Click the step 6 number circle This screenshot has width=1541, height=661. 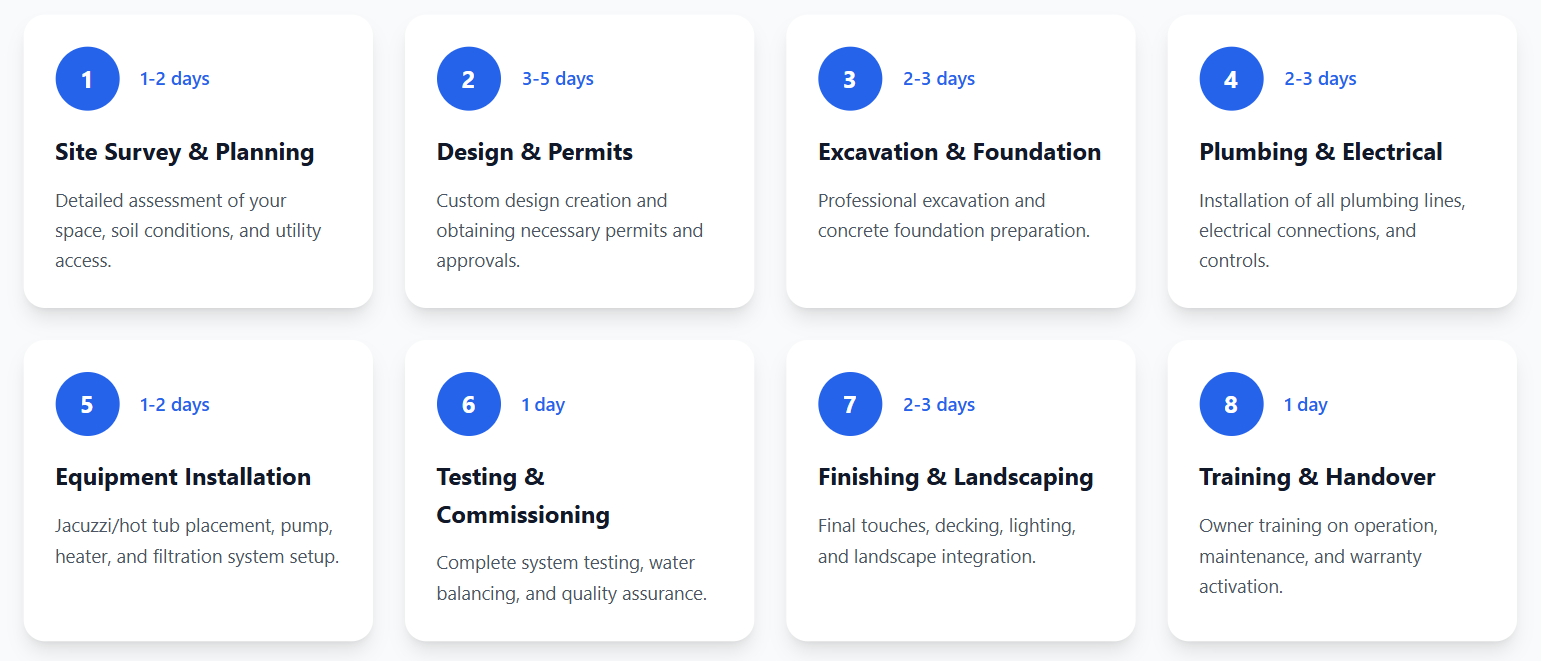click(468, 404)
